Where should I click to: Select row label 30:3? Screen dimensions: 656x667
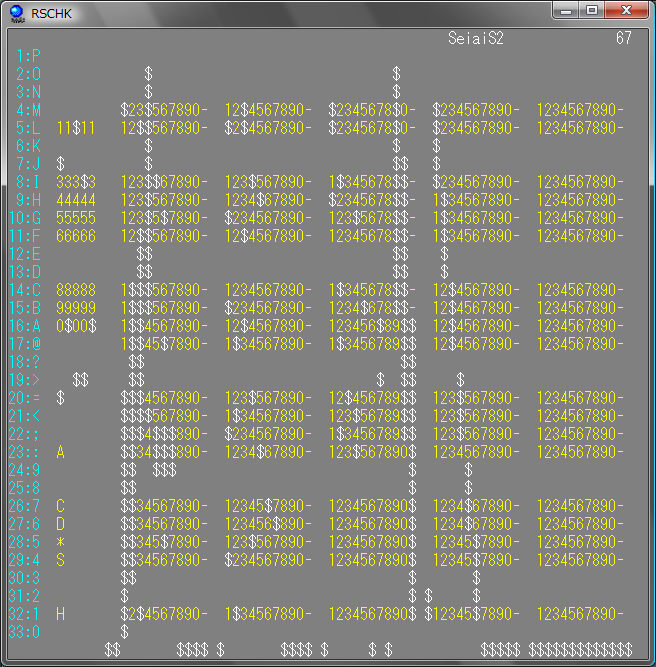pyautogui.click(x=25, y=578)
